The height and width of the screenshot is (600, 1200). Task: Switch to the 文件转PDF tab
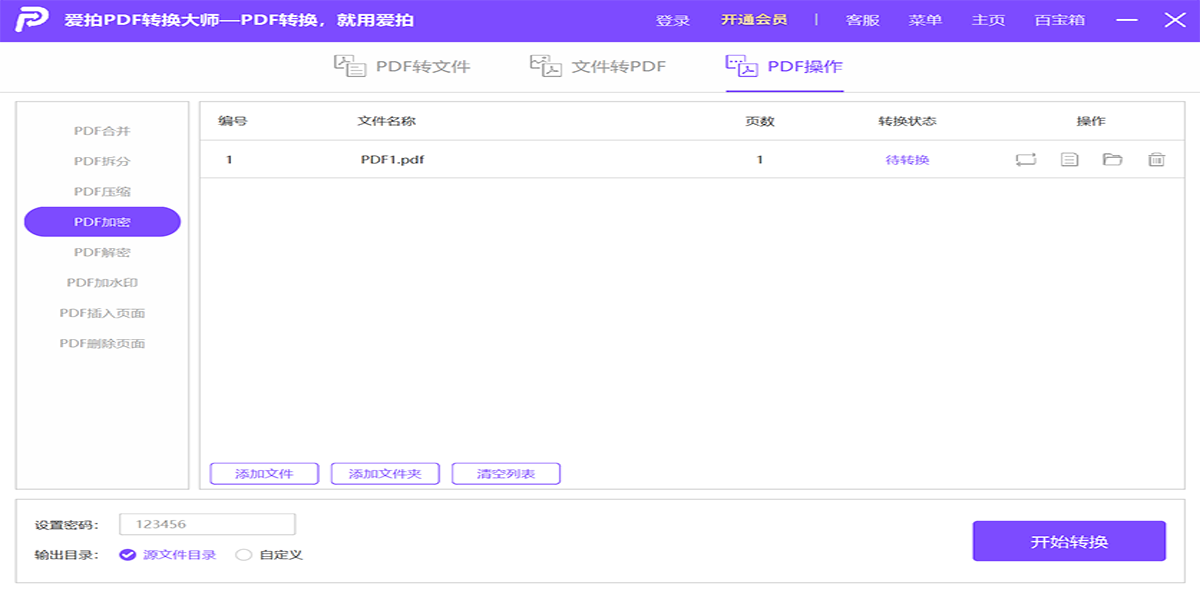click(598, 67)
